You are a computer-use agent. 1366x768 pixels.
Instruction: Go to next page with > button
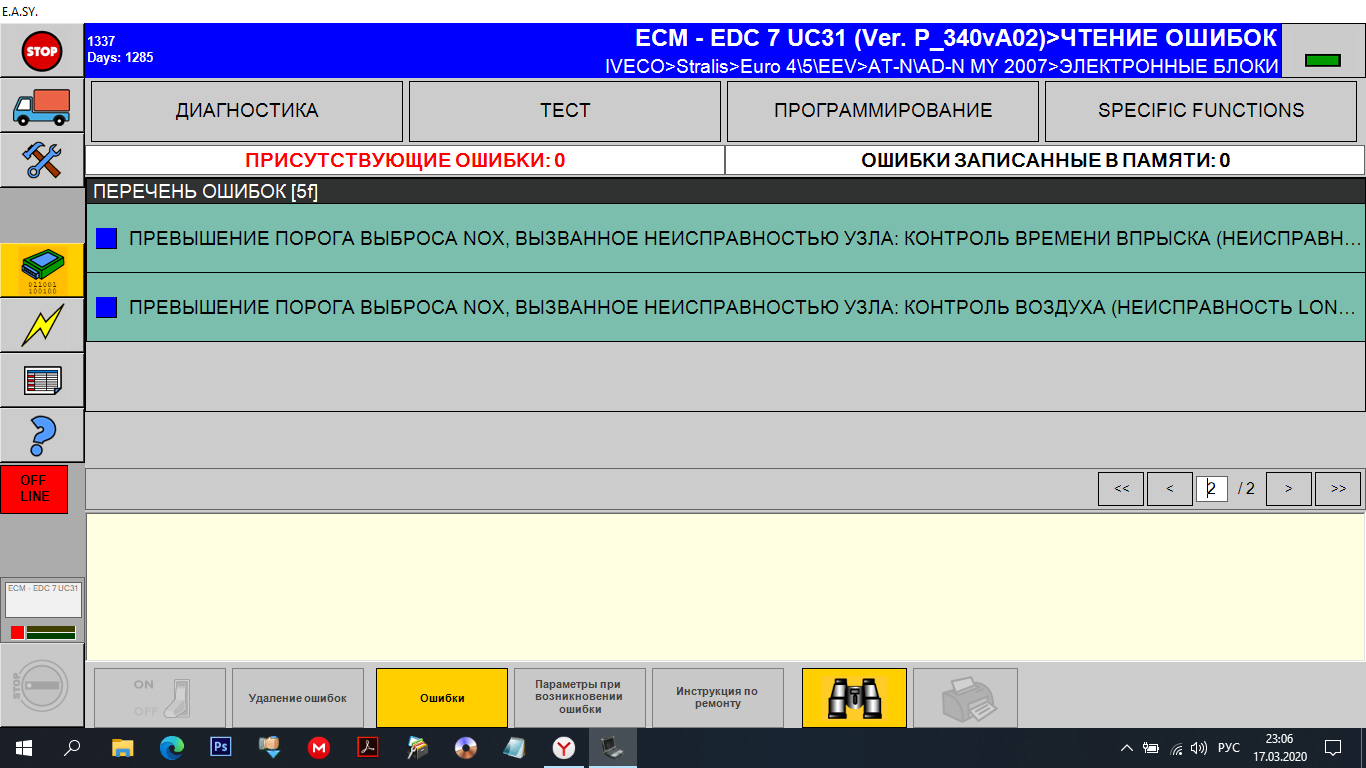1288,489
